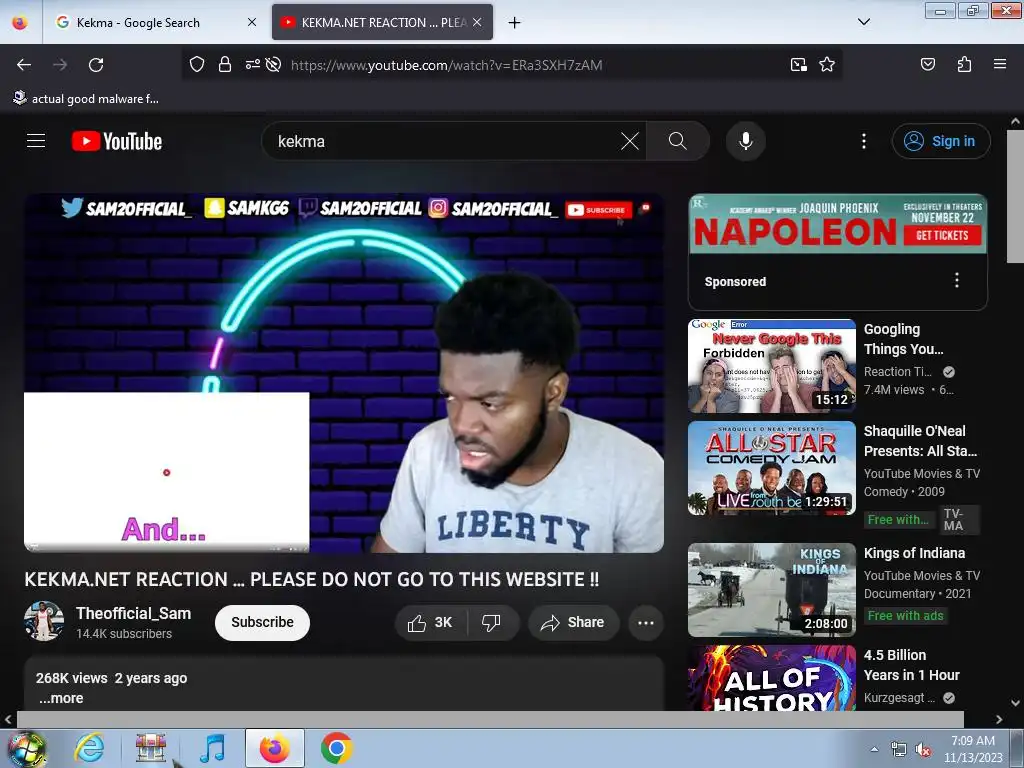Open the All Star Comedy Jam thumbnail

click(x=771, y=468)
